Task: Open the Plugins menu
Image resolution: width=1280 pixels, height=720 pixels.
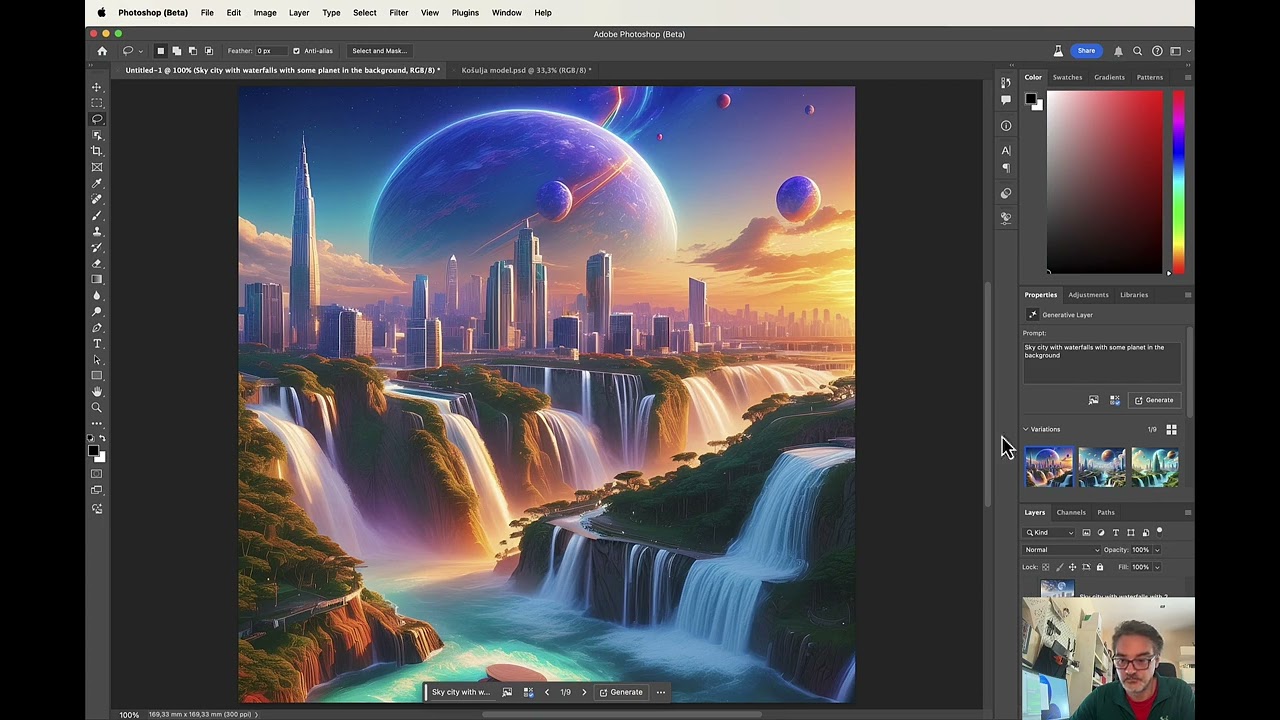Action: [465, 12]
